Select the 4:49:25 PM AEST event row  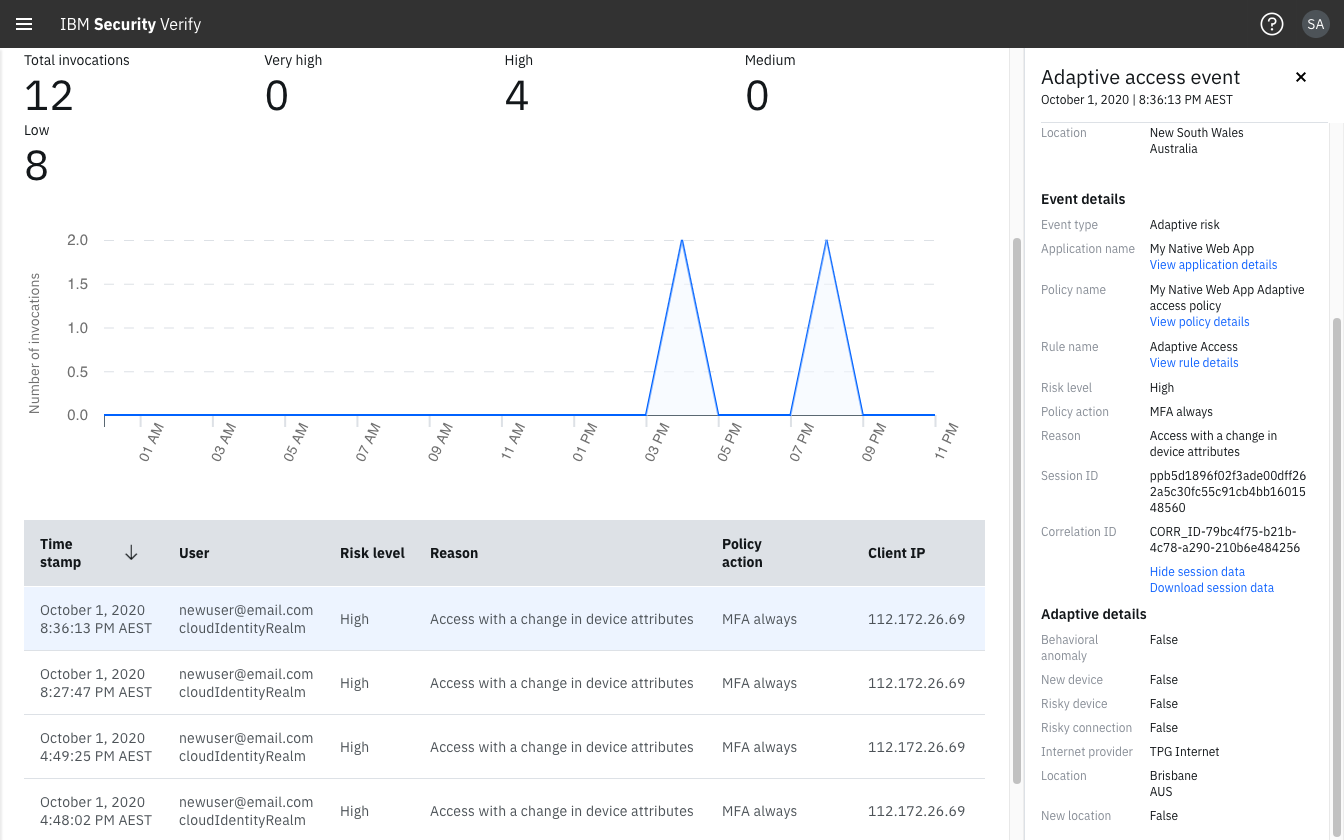pos(504,747)
